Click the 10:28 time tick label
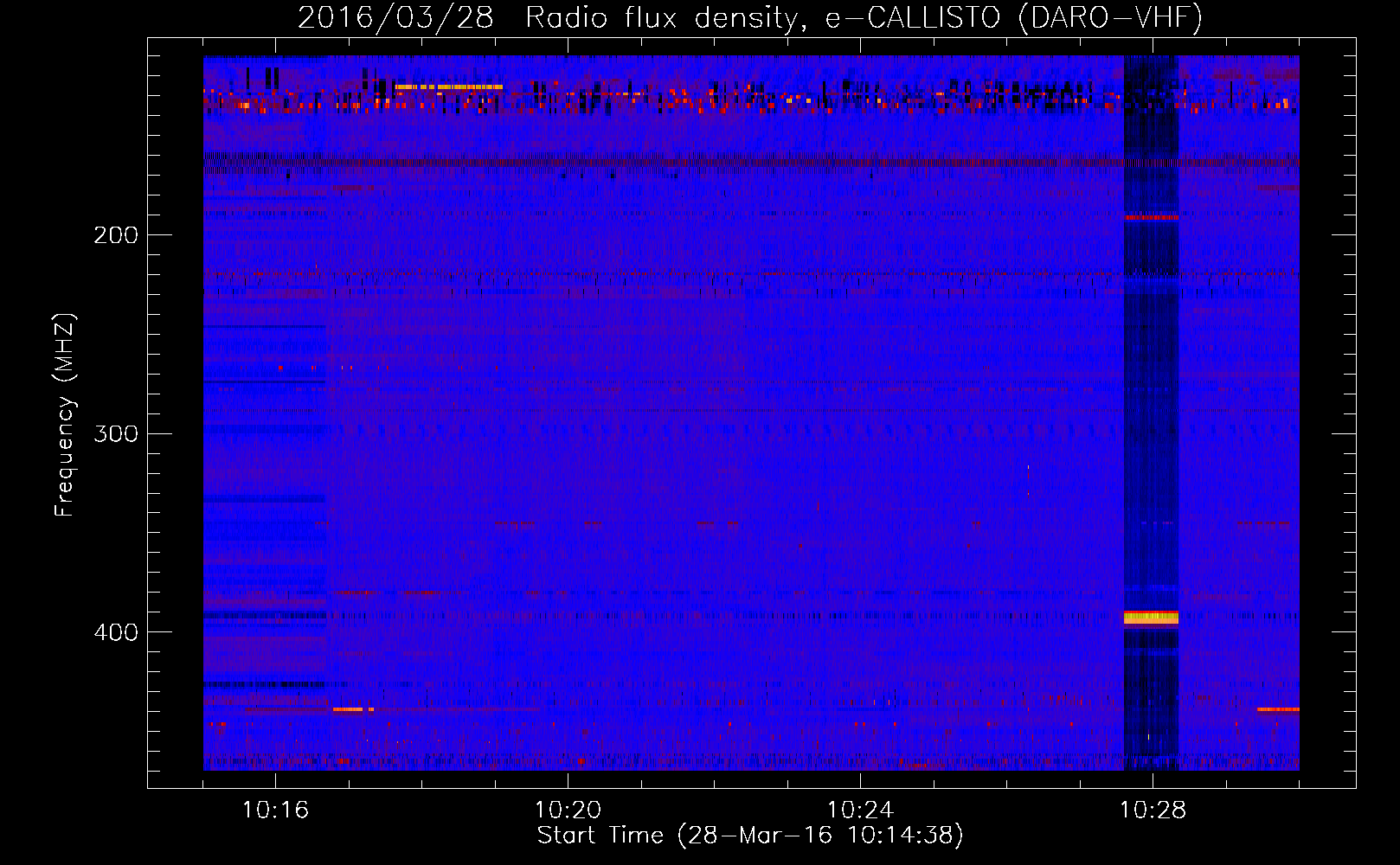Image resolution: width=1400 pixels, height=865 pixels. pos(1153,811)
